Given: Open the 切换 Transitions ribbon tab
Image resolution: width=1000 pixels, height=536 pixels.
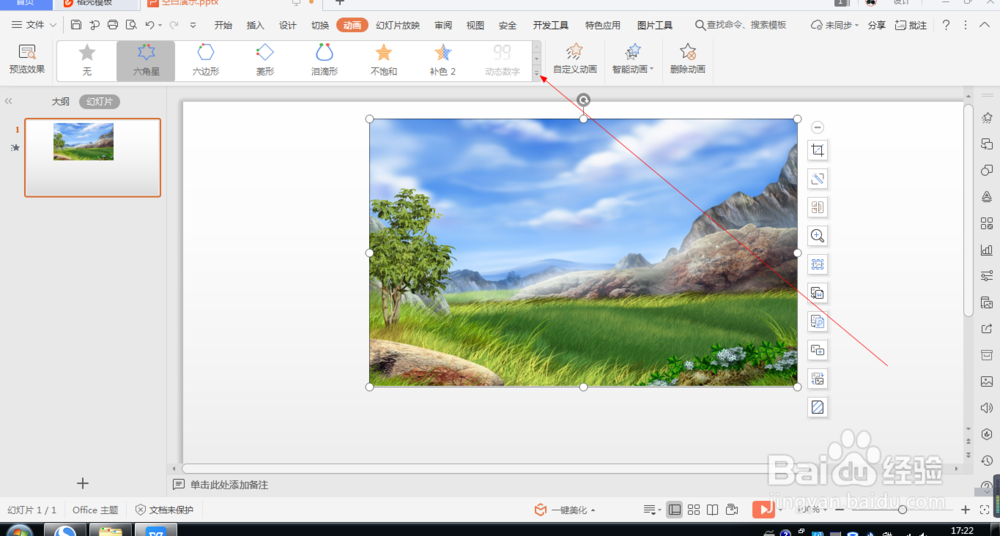Looking at the screenshot, I should [x=320, y=26].
